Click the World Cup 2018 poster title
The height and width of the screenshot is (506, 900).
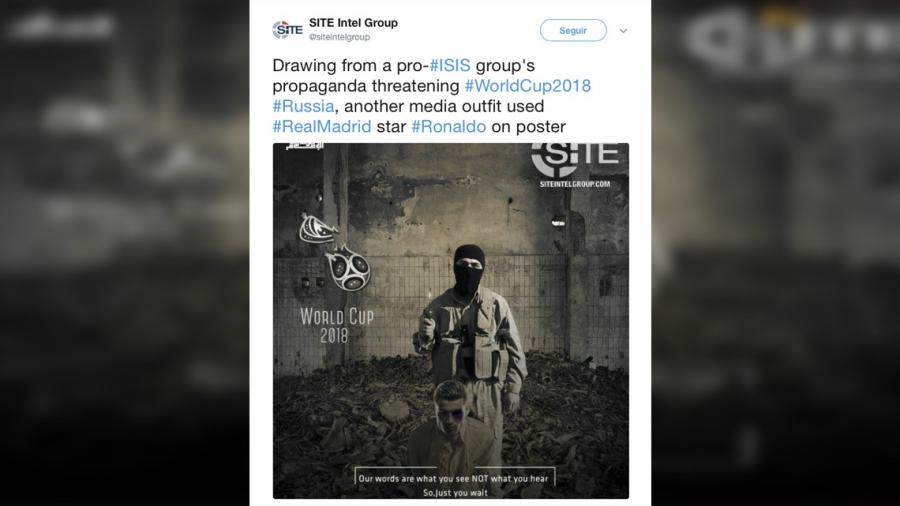tap(337, 325)
